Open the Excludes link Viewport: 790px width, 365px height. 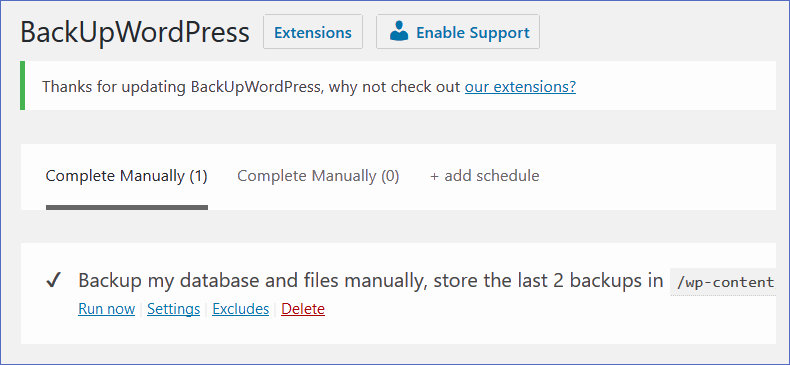point(241,309)
